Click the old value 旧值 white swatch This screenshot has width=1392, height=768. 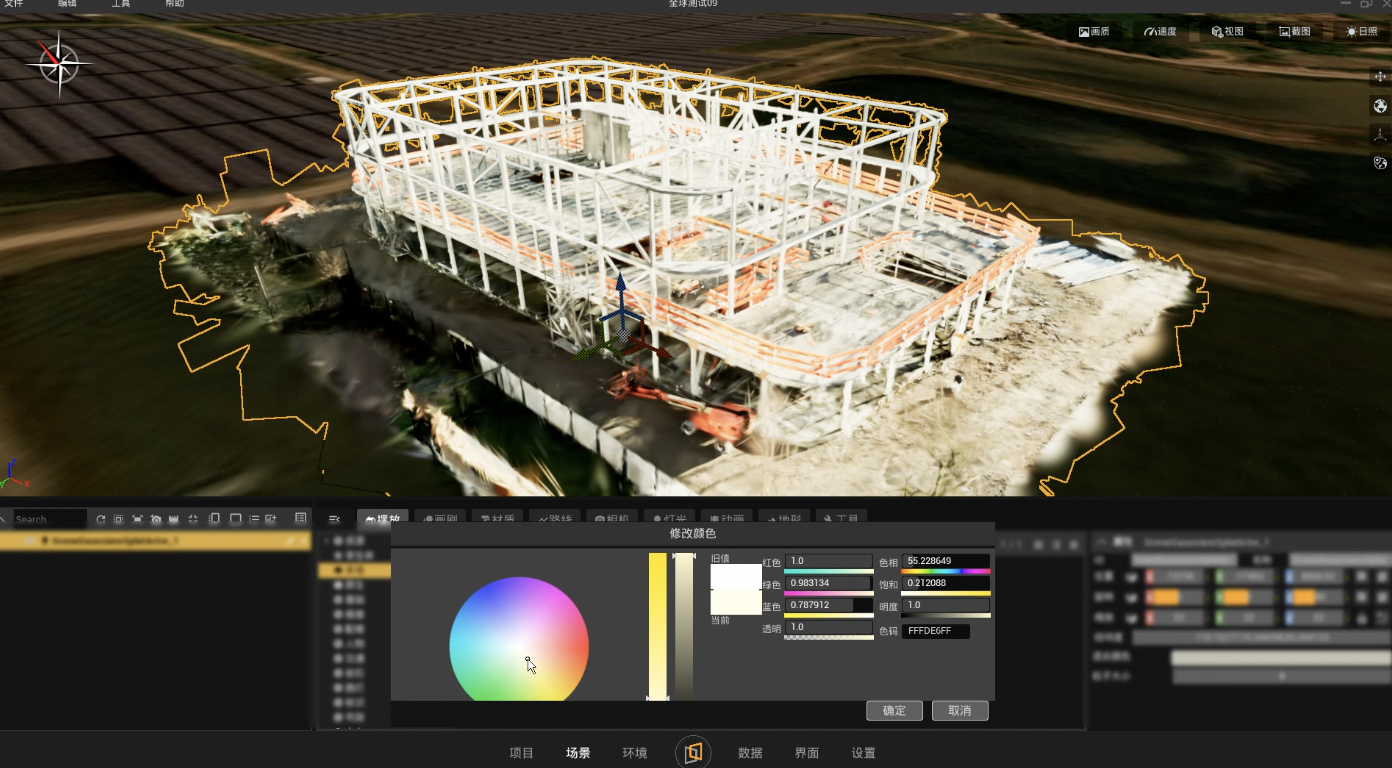(736, 577)
